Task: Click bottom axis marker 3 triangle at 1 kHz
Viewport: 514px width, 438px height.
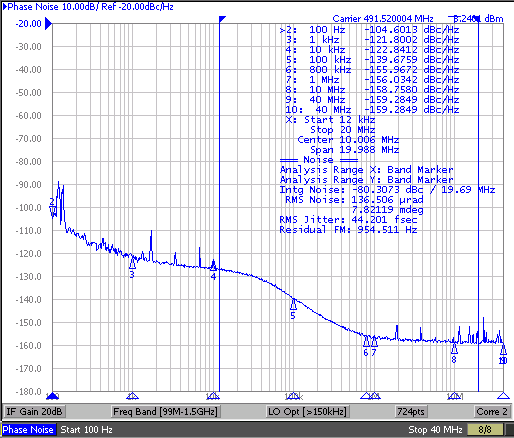Action: click(x=132, y=396)
